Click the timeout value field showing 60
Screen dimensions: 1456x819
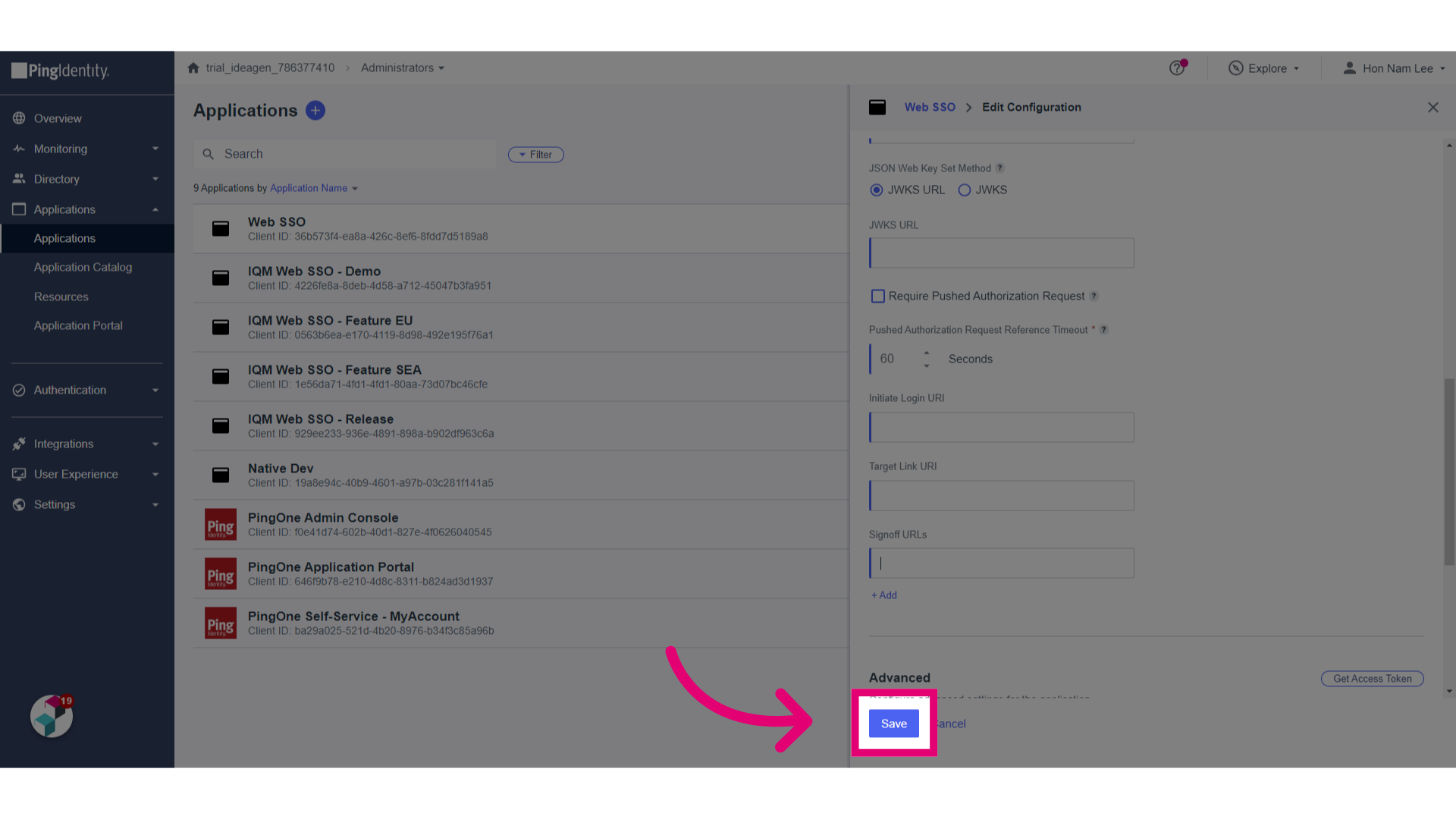click(894, 359)
